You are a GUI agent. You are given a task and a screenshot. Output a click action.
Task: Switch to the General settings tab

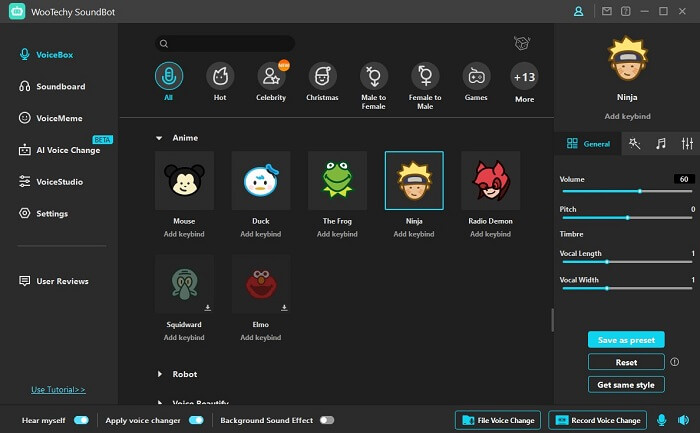[588, 144]
